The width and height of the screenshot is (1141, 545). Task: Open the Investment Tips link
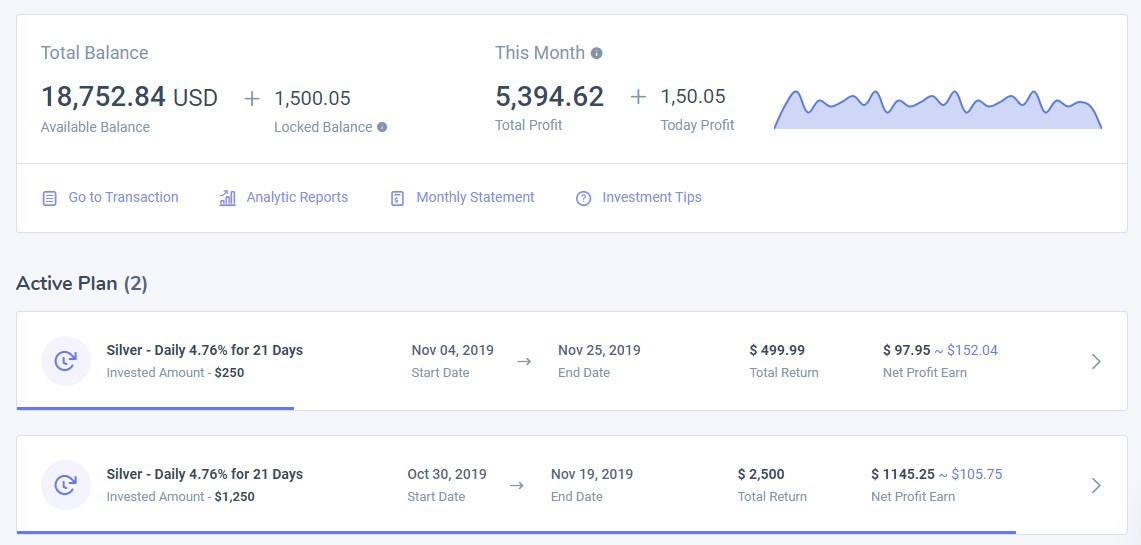coord(651,197)
